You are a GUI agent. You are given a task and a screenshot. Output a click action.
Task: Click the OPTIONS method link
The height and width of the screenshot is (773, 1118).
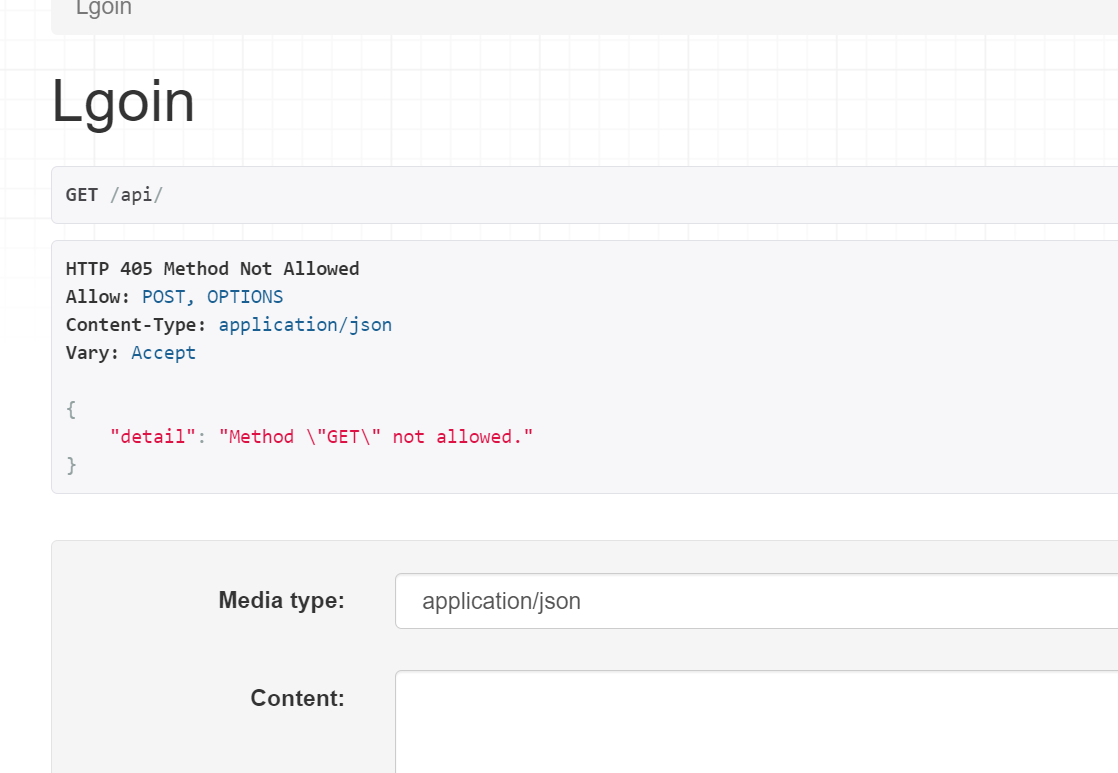[x=245, y=296]
